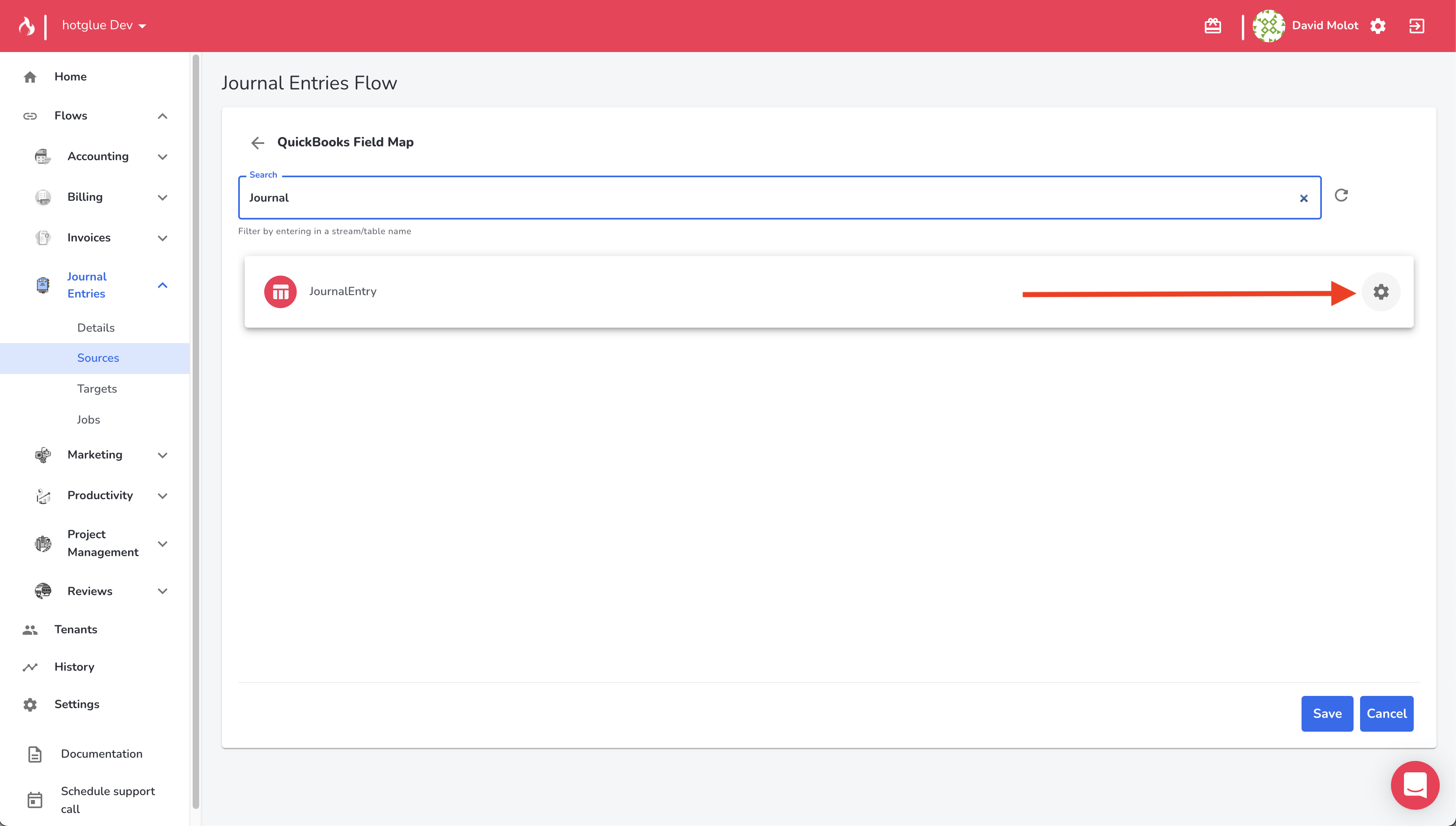Click the logout icon in header
The height and width of the screenshot is (826, 1456).
pos(1416,26)
